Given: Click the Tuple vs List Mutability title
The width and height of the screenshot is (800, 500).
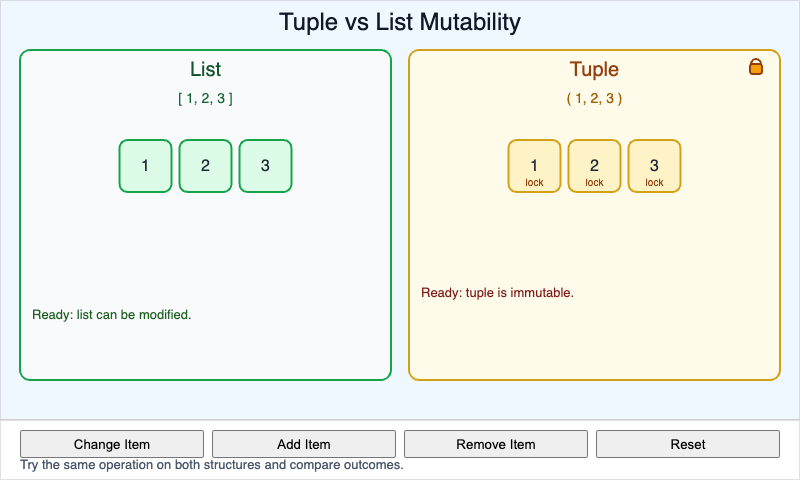Looking at the screenshot, I should pyautogui.click(x=400, y=22).
